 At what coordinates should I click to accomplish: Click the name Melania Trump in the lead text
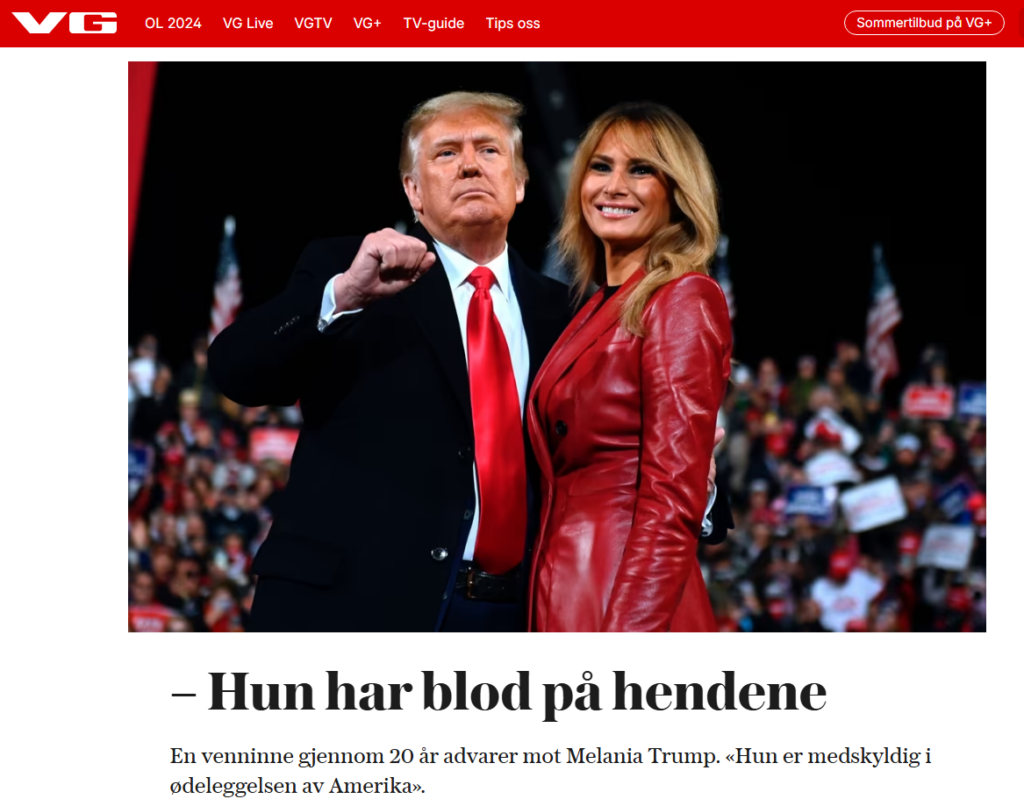642,756
